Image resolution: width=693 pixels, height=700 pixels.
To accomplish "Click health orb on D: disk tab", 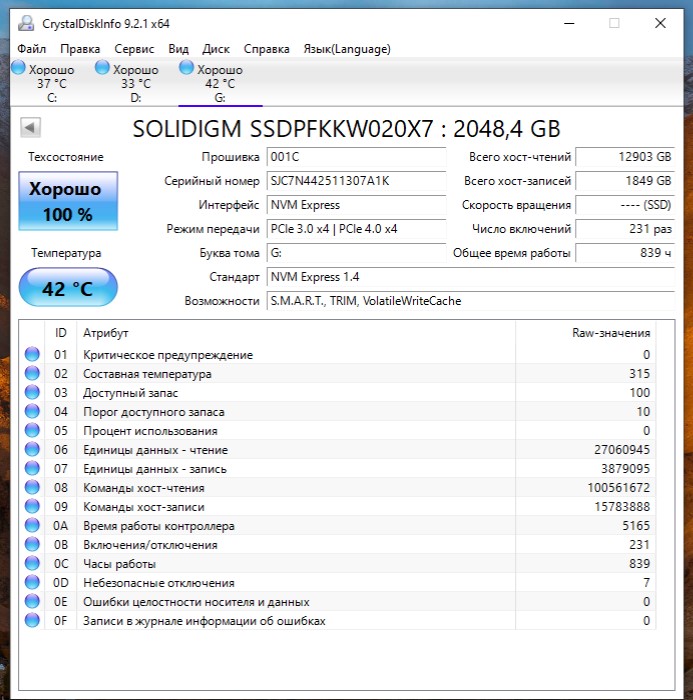I will coord(102,67).
